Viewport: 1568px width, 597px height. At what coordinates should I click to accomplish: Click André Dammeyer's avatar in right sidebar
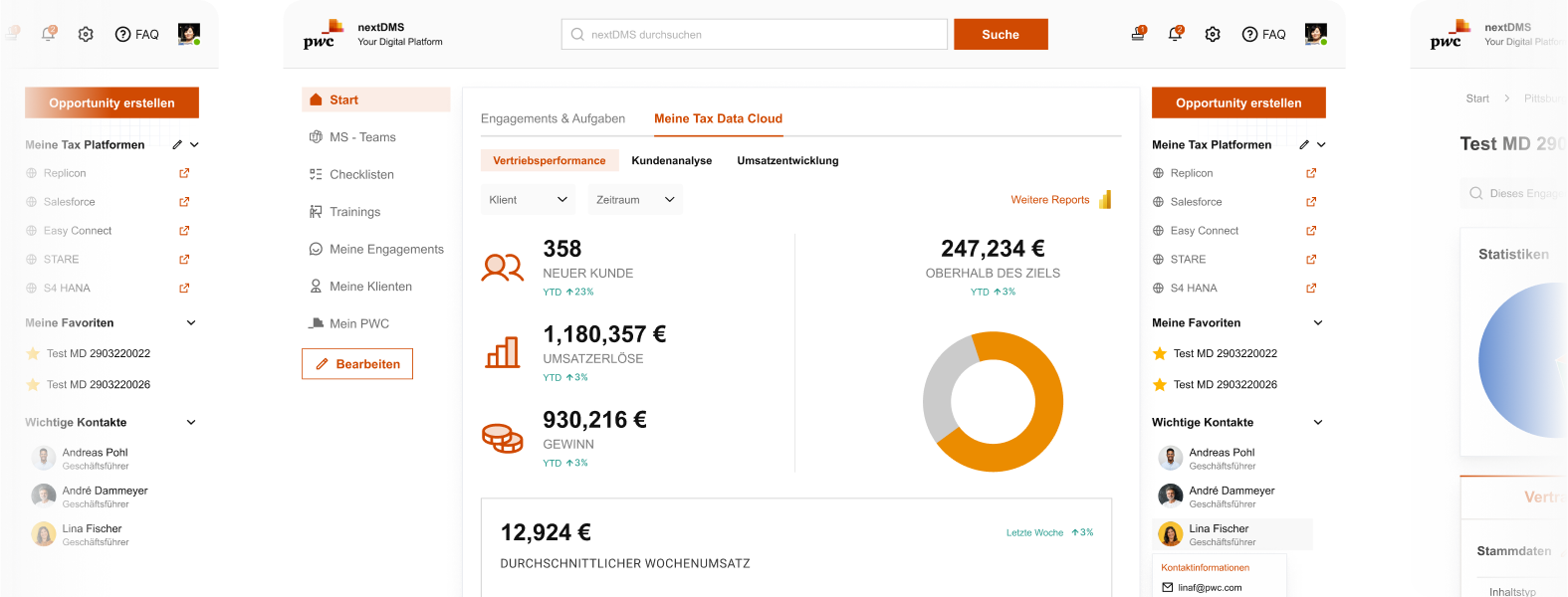1171,496
